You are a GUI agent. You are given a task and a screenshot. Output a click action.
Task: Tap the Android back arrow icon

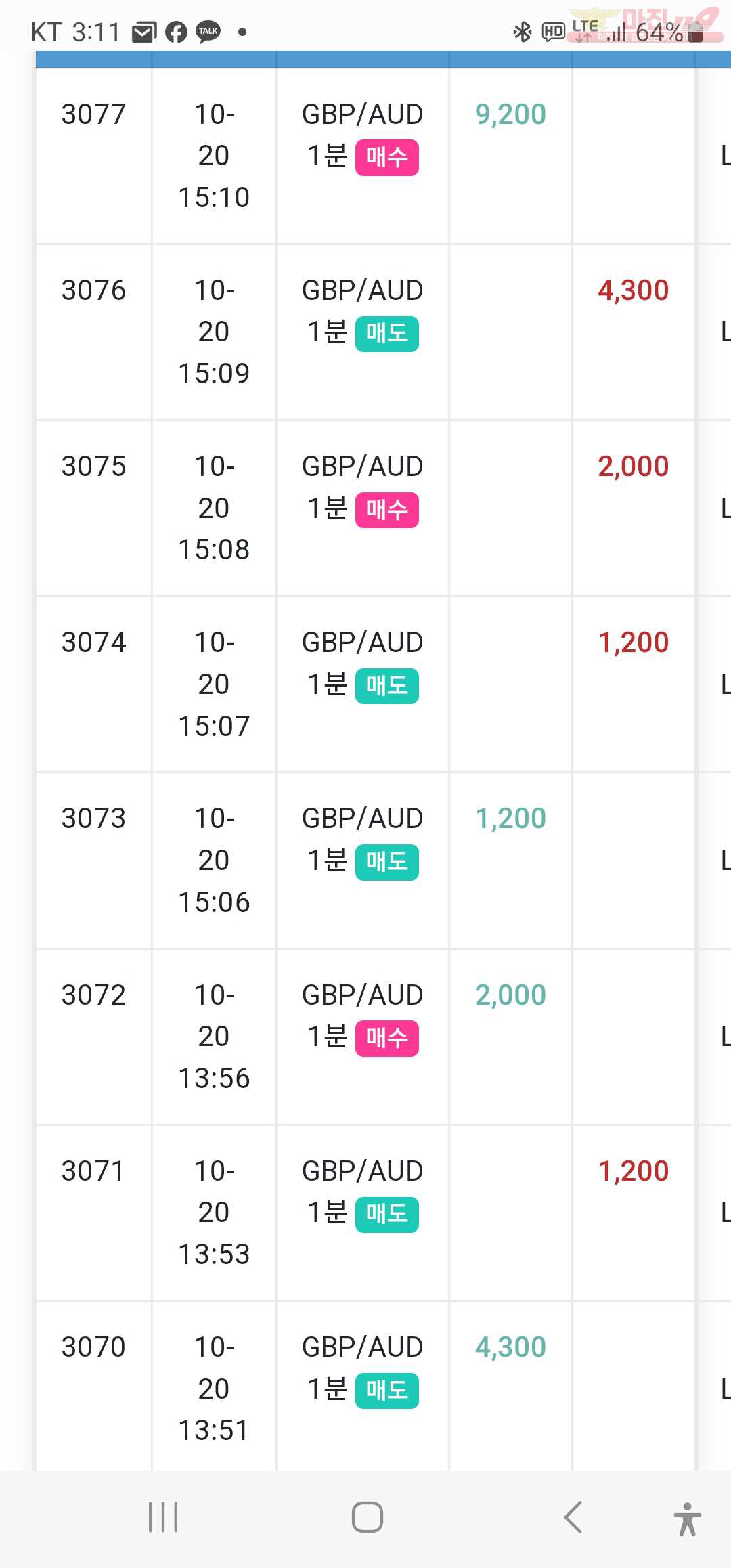[573, 1517]
